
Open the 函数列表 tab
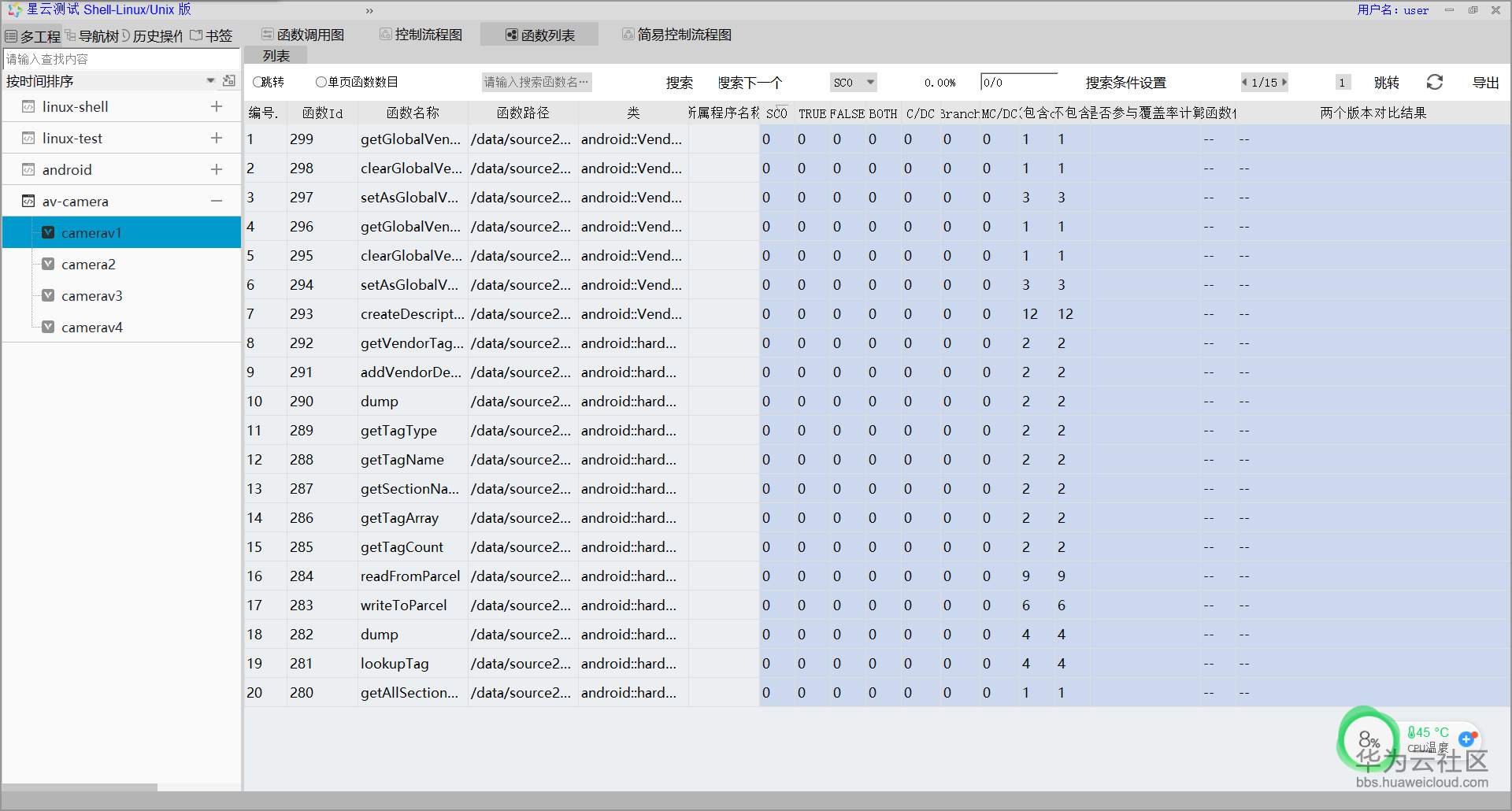click(540, 35)
